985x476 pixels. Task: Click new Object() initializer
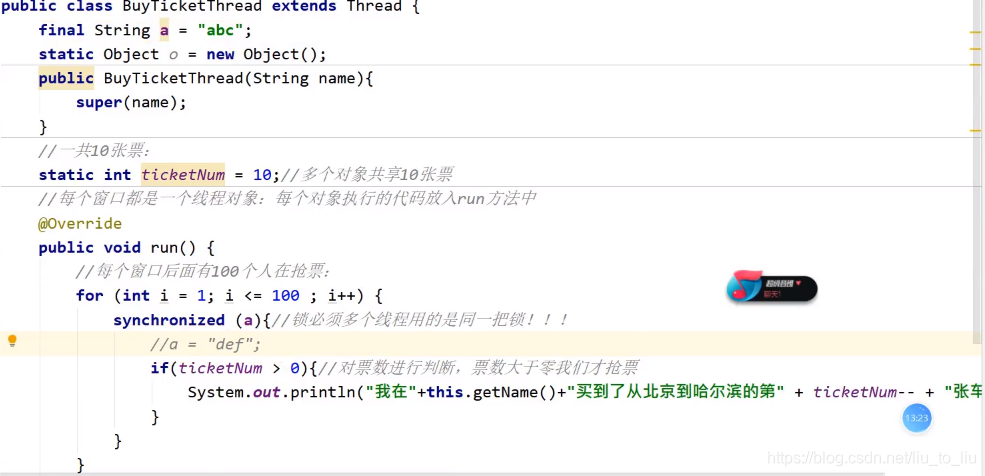(262, 55)
